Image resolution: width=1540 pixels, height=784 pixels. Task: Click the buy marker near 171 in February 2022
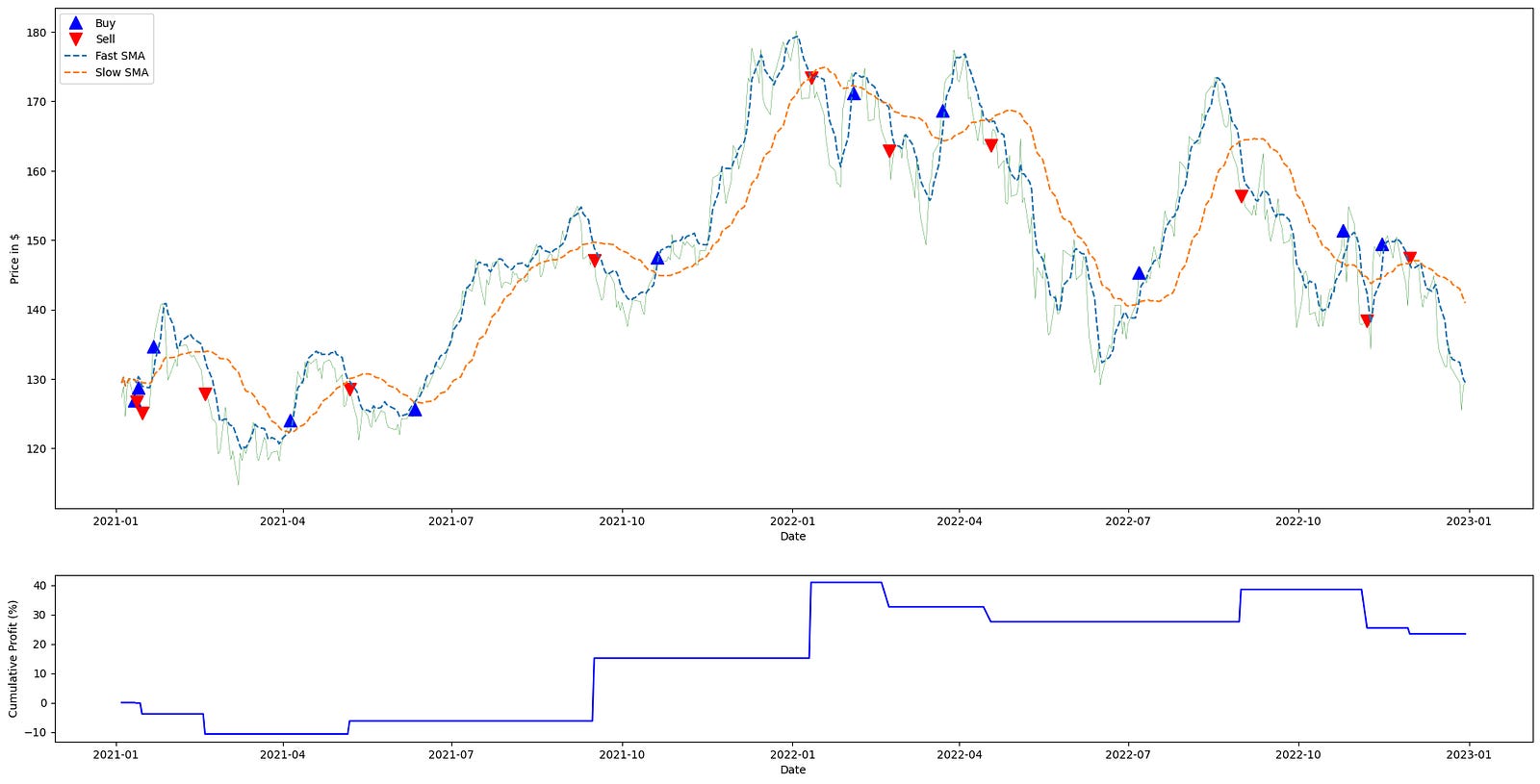tap(854, 93)
